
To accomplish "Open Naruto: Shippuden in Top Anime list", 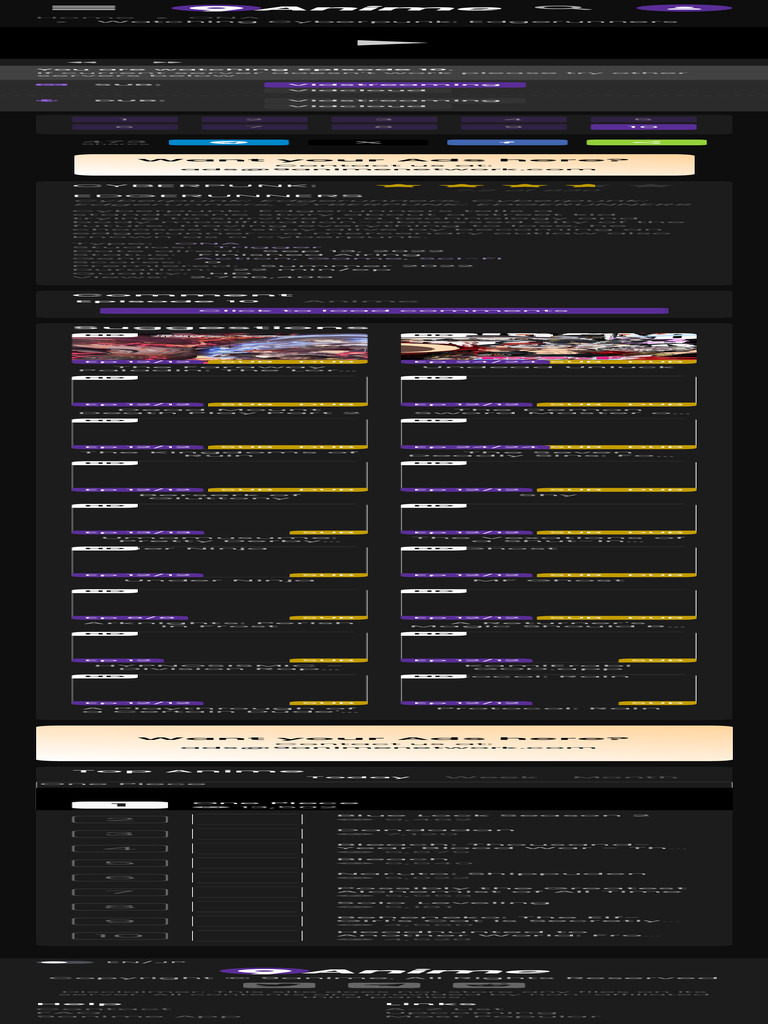I will pyautogui.click(x=491, y=874).
